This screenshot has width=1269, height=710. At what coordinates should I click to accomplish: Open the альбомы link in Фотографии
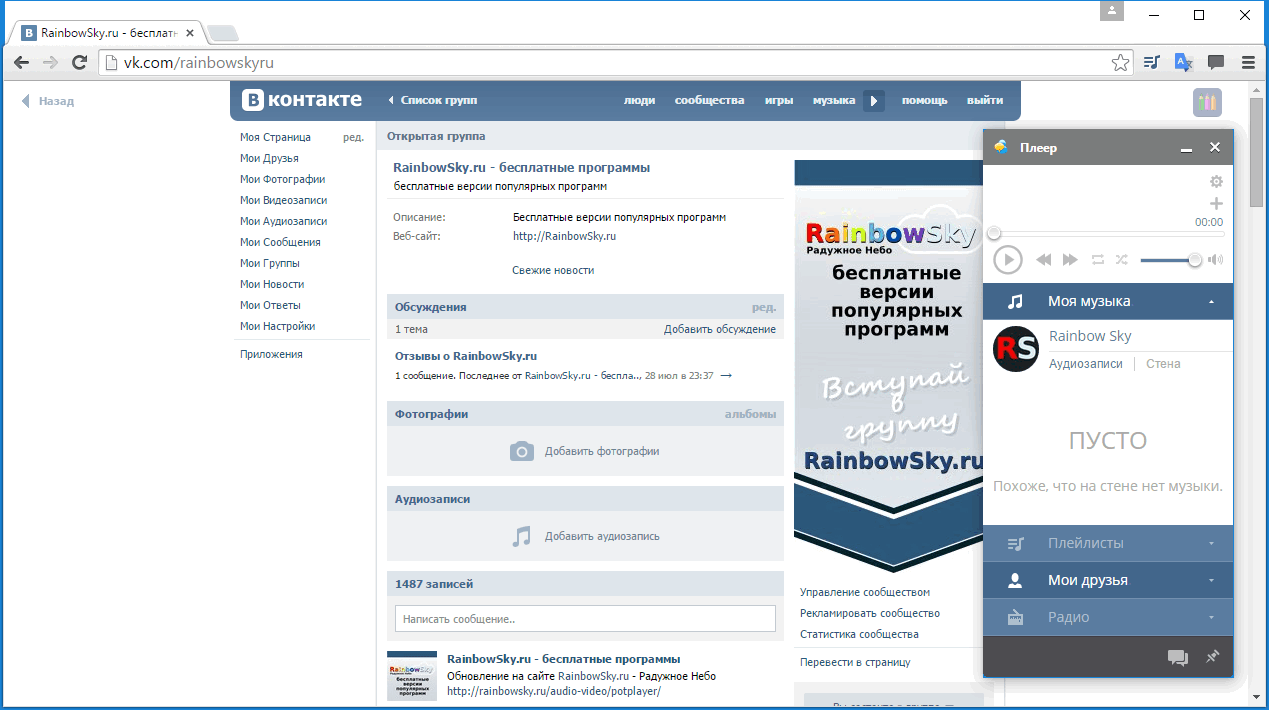(x=750, y=414)
